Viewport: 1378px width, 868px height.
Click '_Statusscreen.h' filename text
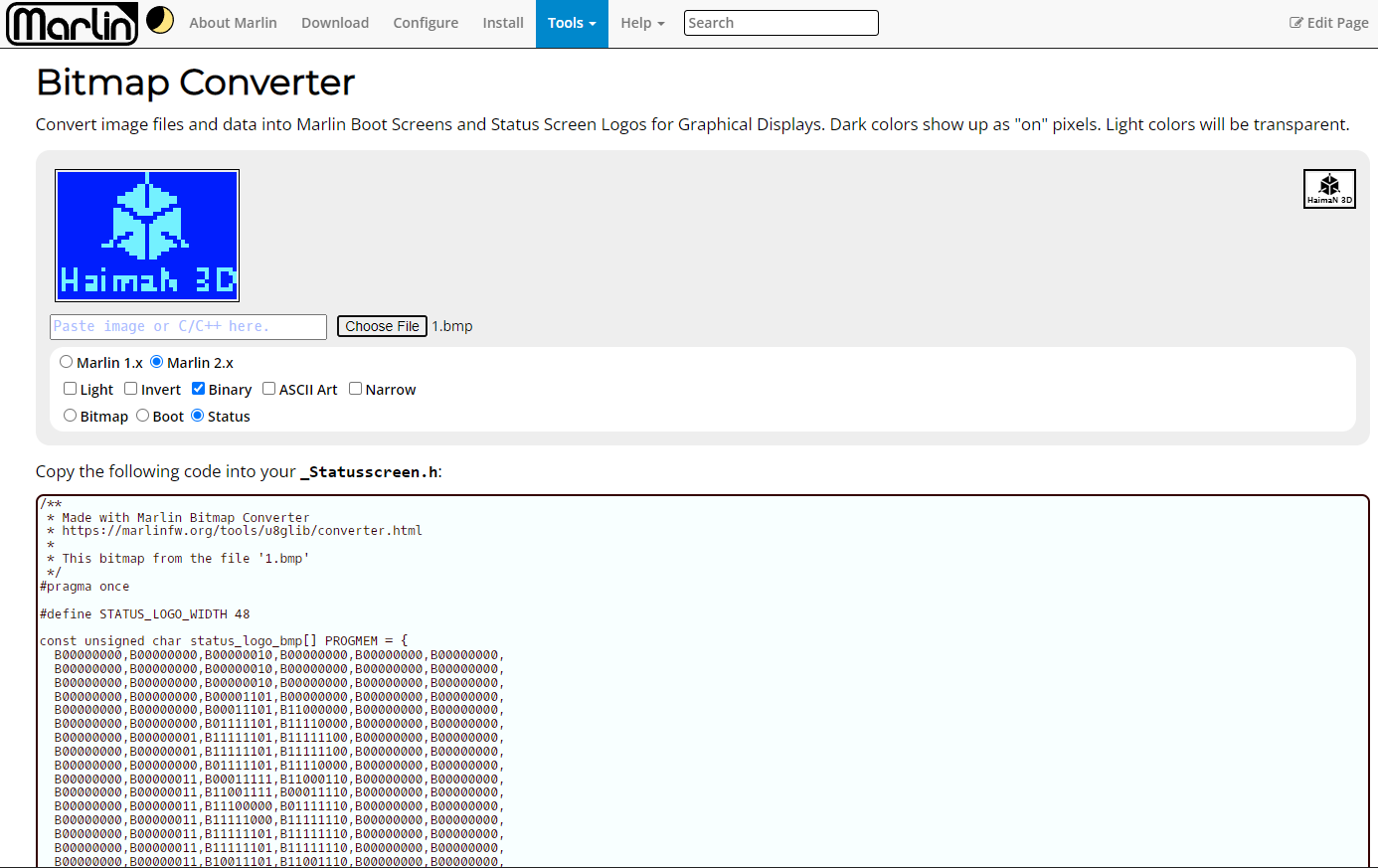click(x=369, y=472)
